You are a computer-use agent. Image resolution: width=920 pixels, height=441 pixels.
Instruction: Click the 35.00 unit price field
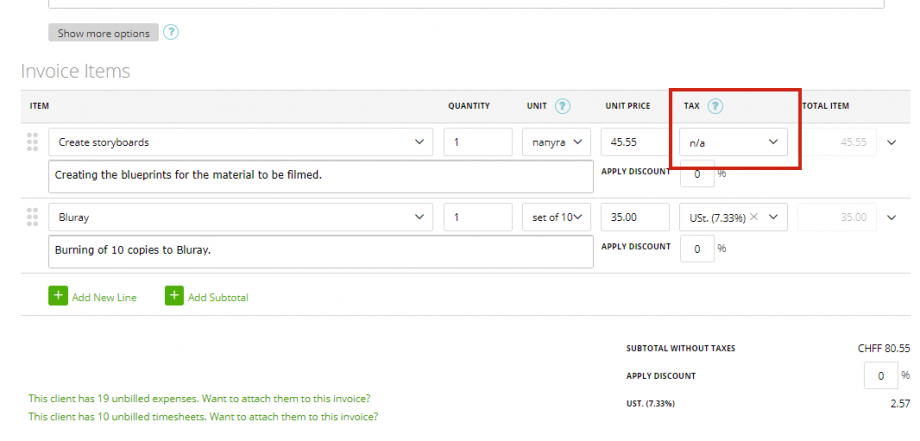(x=635, y=217)
